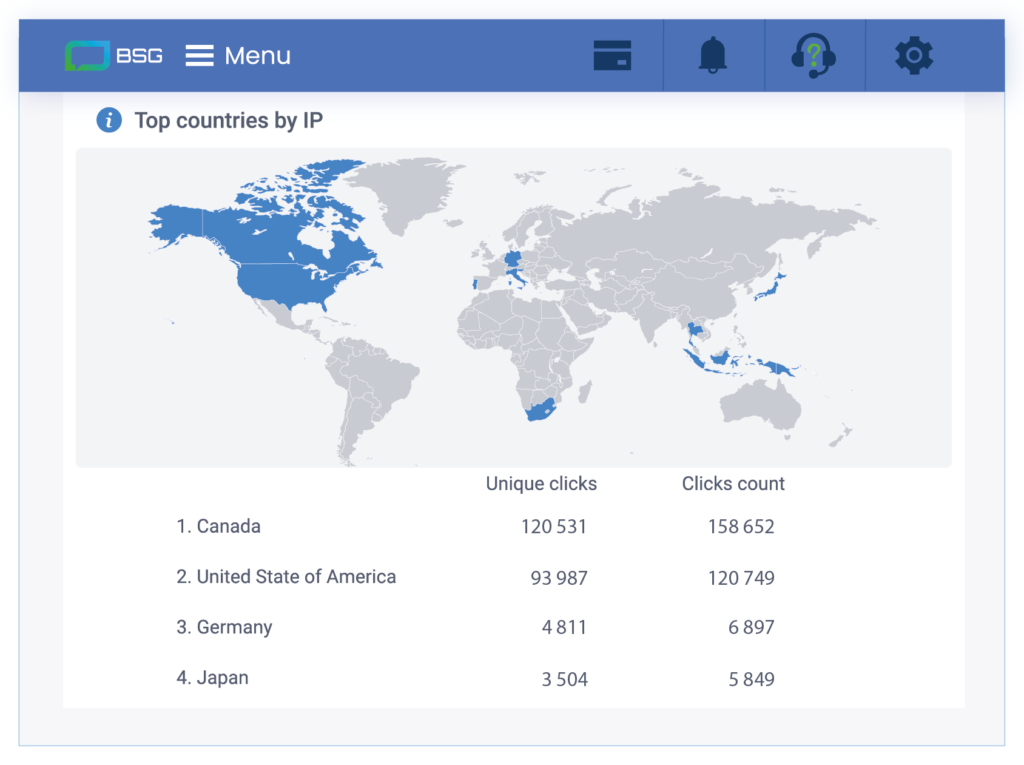The width and height of the screenshot is (1024, 765).
Task: Click the info icon next to Top countries
Action: (x=108, y=120)
